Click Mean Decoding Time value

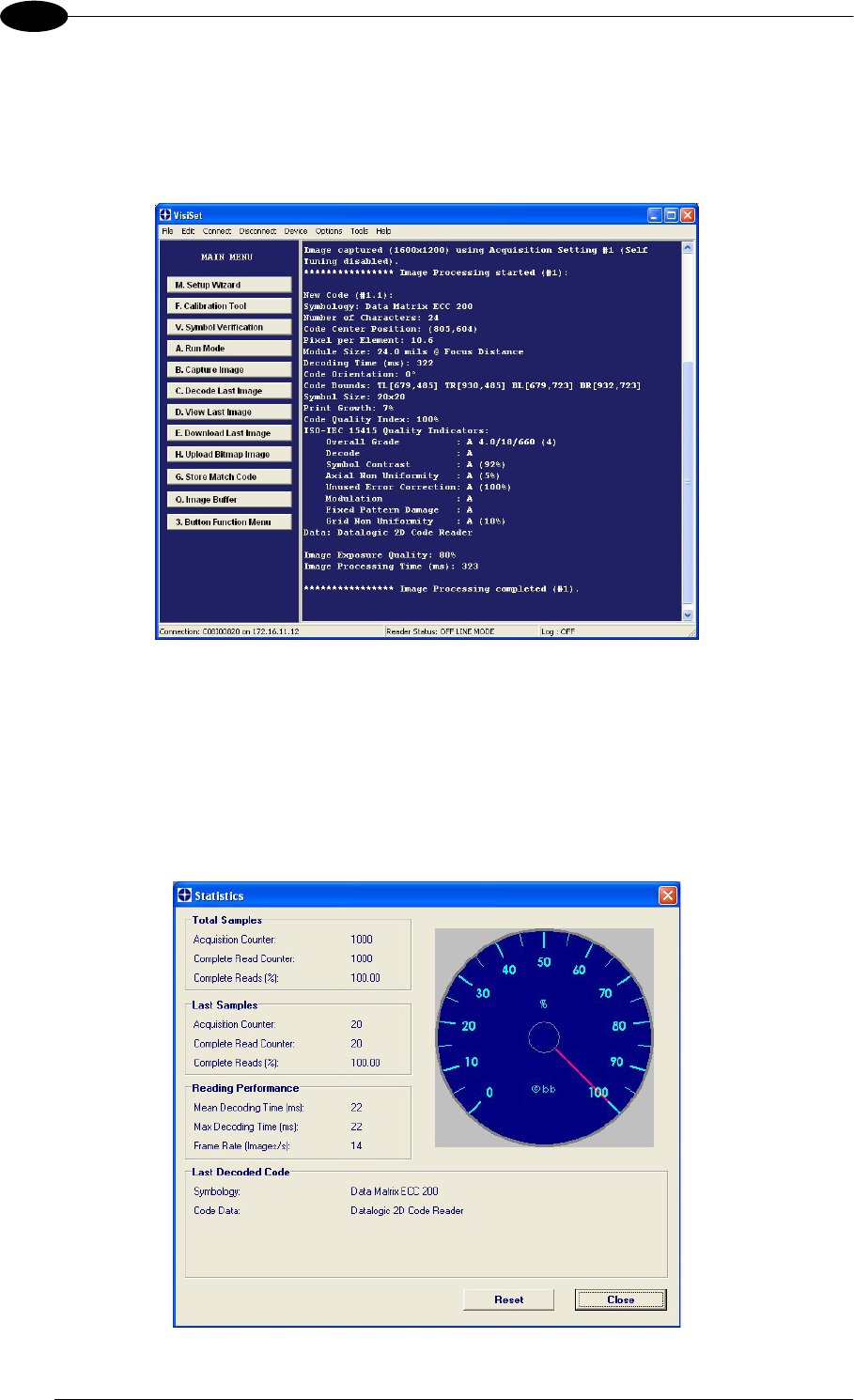tap(357, 1108)
